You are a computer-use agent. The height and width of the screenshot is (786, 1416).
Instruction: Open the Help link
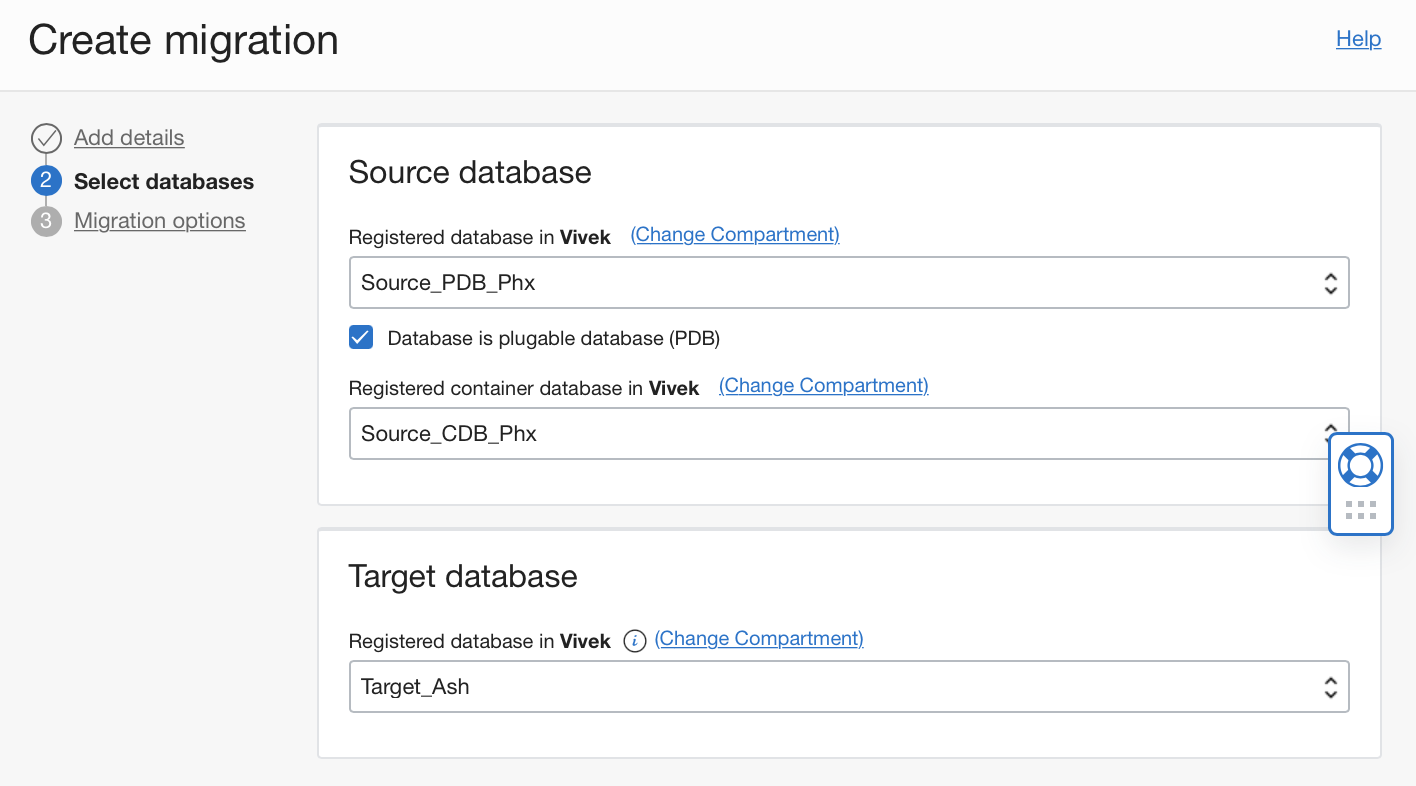click(x=1358, y=39)
